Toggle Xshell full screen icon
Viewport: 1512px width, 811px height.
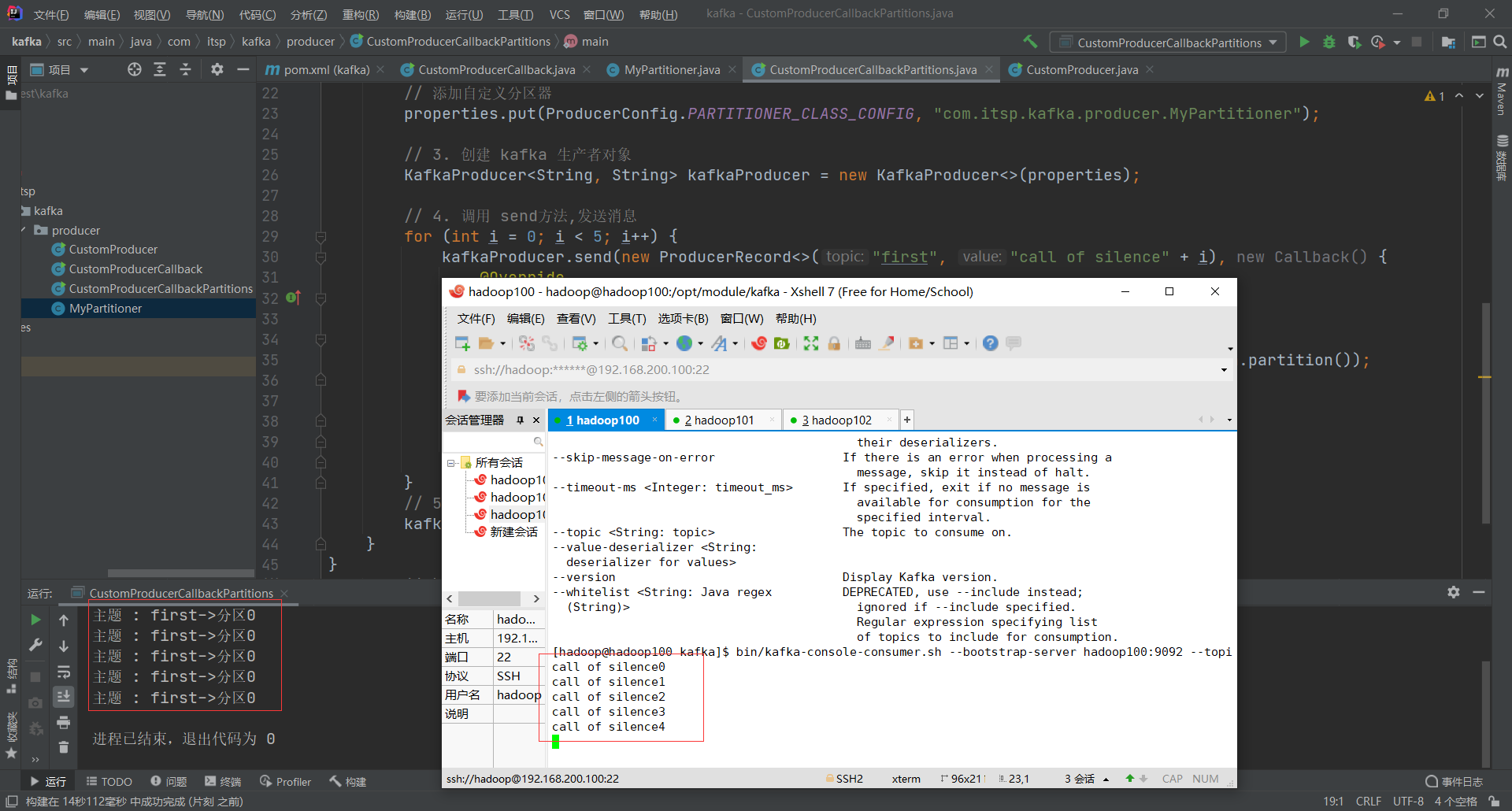tap(811, 343)
